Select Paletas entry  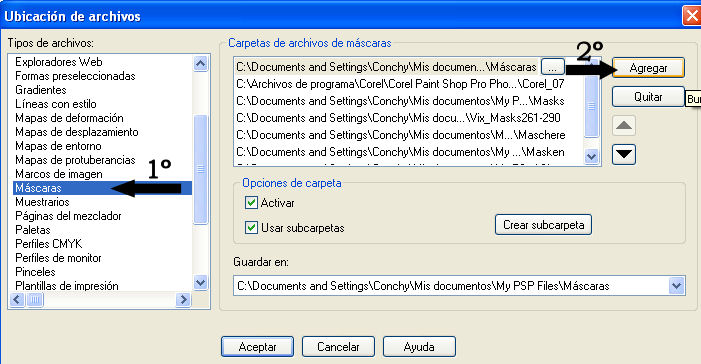tap(33, 230)
